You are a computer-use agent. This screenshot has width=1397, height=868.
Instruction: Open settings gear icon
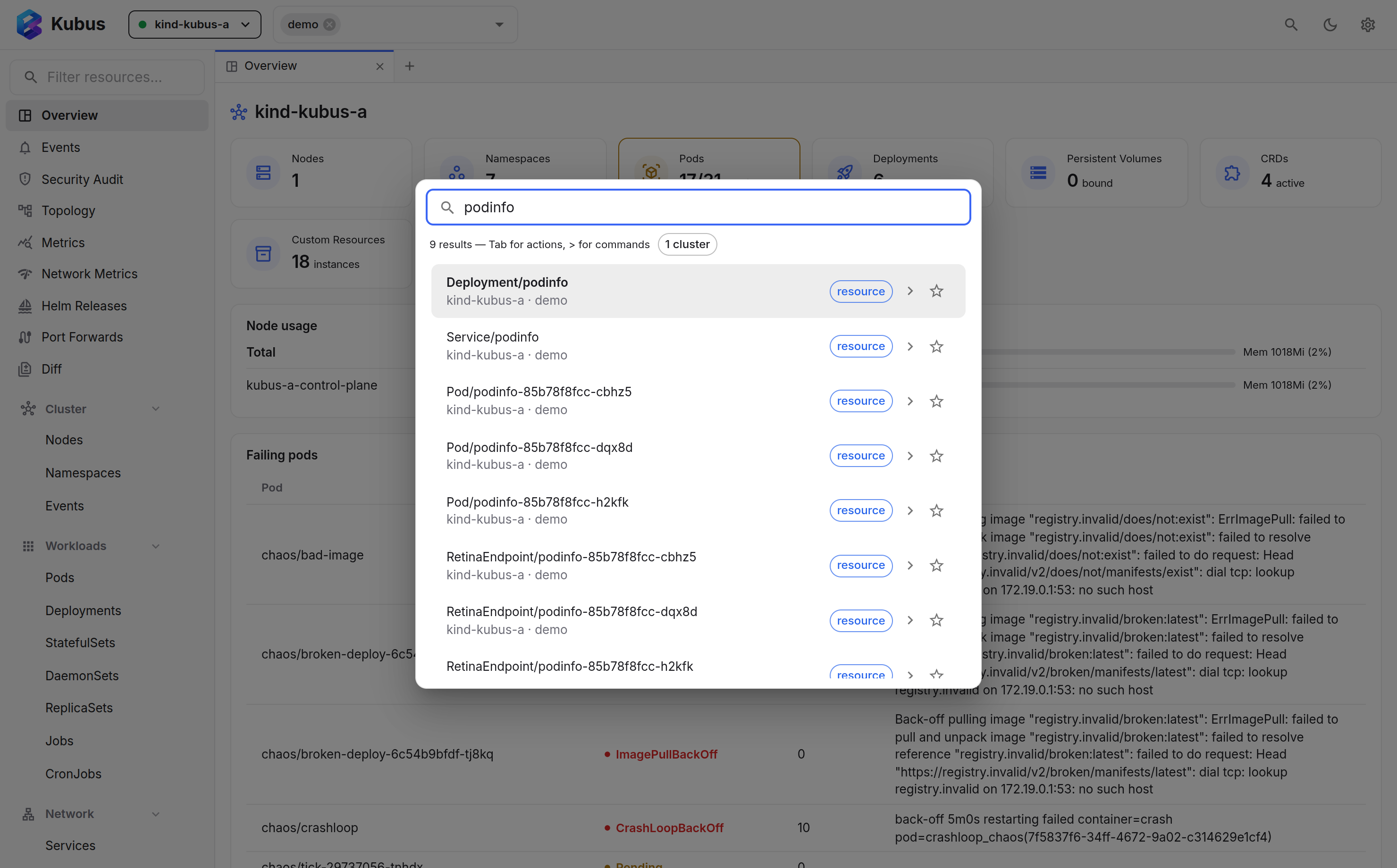coord(1368,24)
